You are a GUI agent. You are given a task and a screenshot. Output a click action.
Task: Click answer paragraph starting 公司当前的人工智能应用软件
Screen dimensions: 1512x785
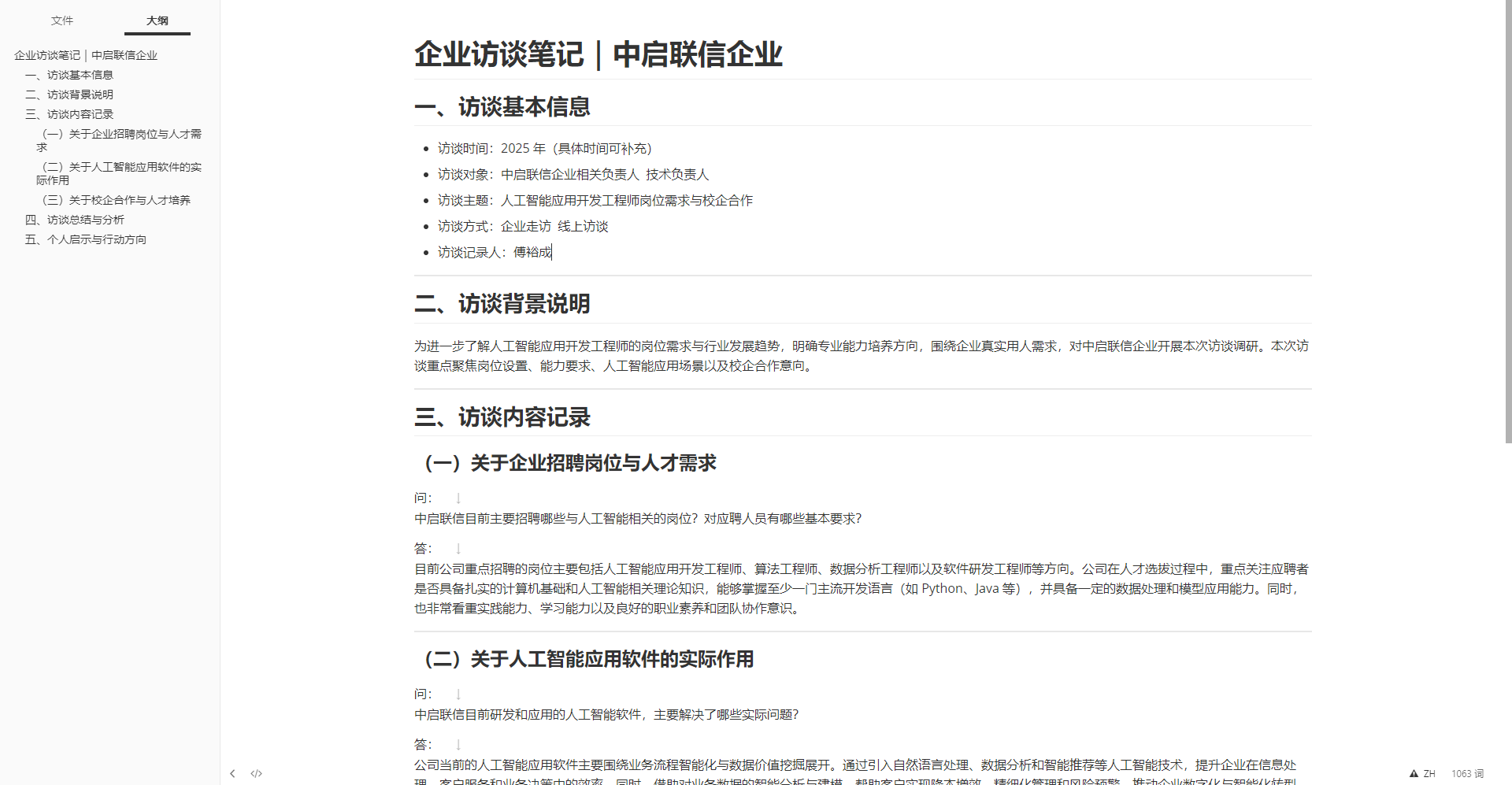[855, 771]
